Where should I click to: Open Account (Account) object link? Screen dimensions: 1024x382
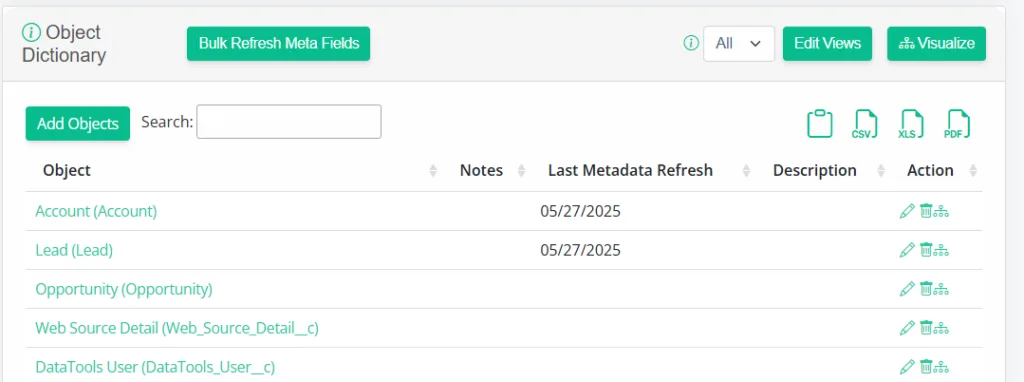pyautogui.click(x=96, y=211)
